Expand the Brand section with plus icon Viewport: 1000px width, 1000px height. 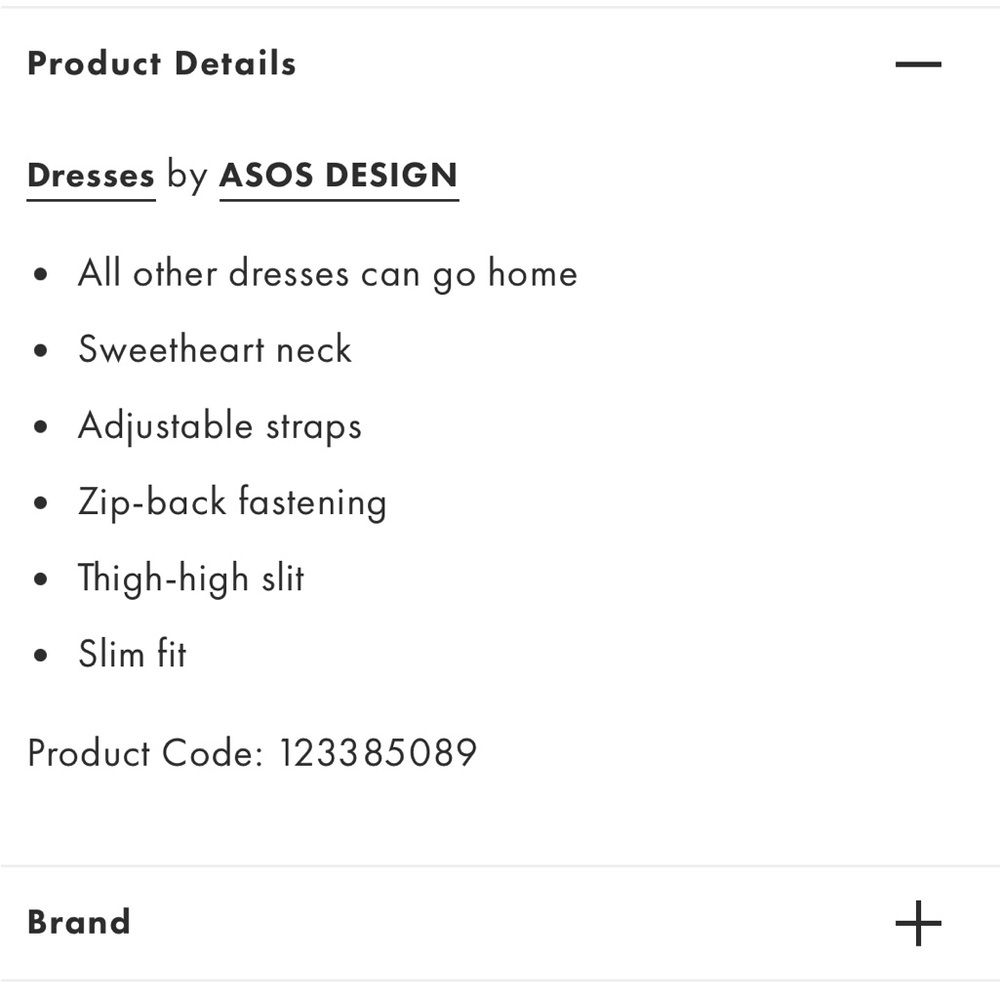pyautogui.click(x=918, y=922)
